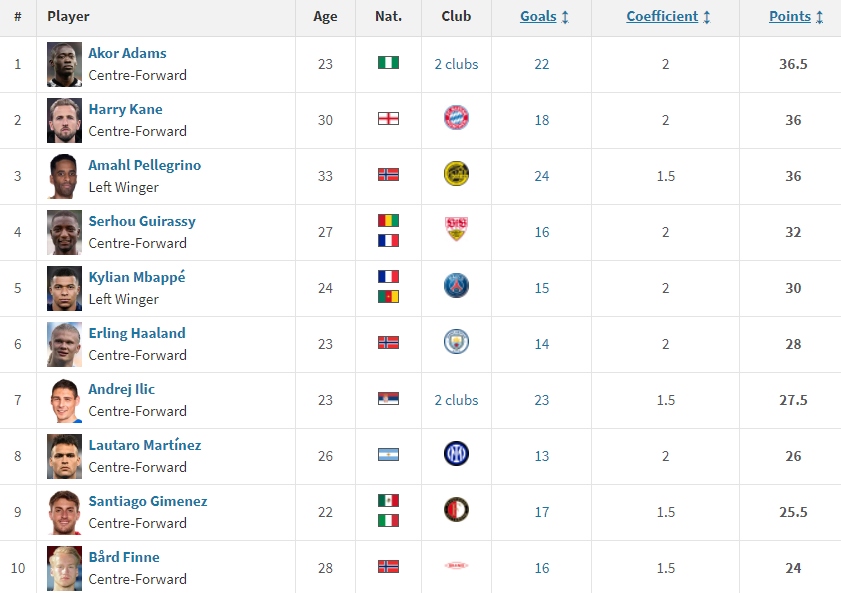
Task: Click Kylian Mbappé's portrait thumbnail
Action: point(64,288)
